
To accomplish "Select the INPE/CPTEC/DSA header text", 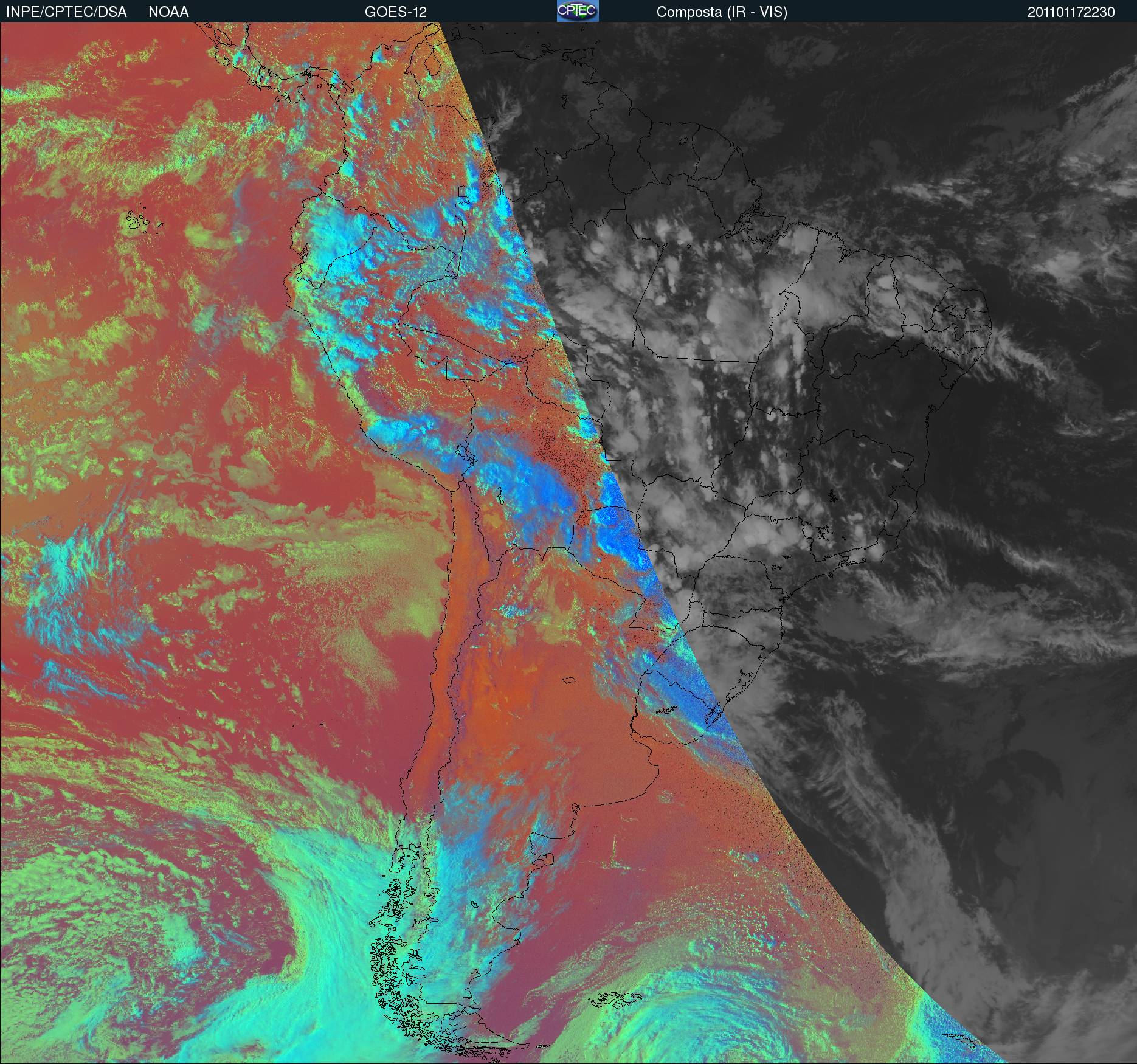I will click(66, 12).
